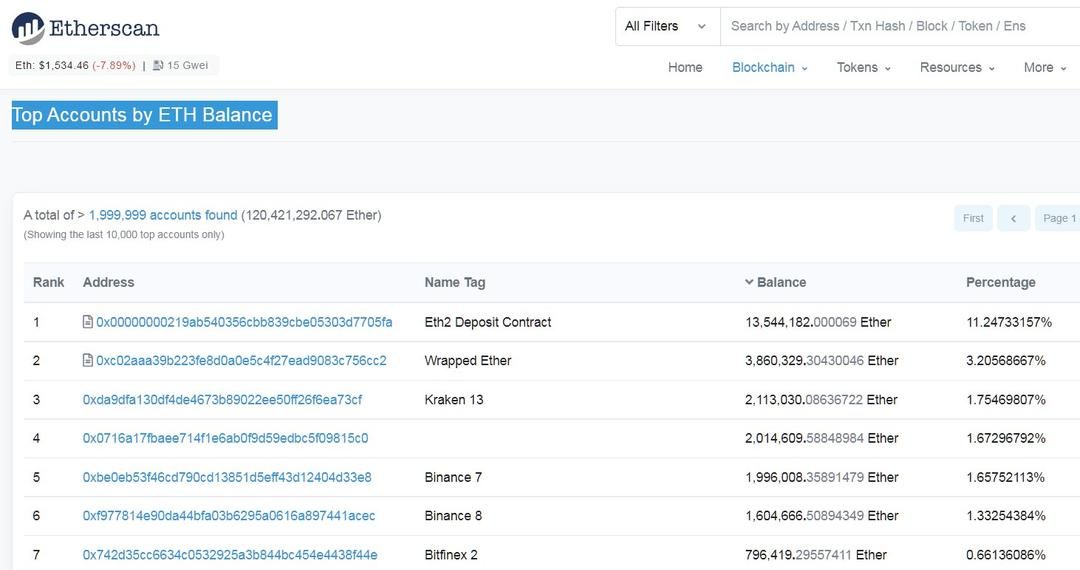The width and height of the screenshot is (1080, 570).
Task: Click balance 796,419.29557411 Ether
Action: coord(816,555)
